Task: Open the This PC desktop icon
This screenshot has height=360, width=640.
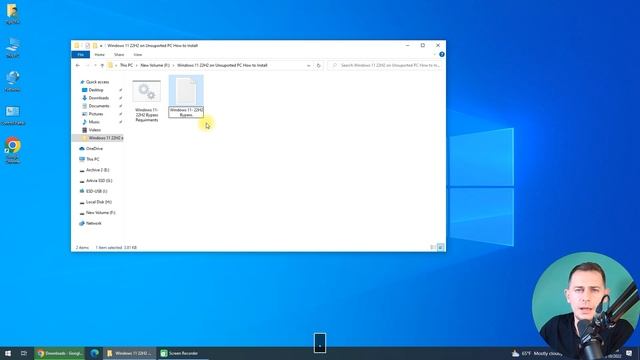Action: click(x=13, y=47)
